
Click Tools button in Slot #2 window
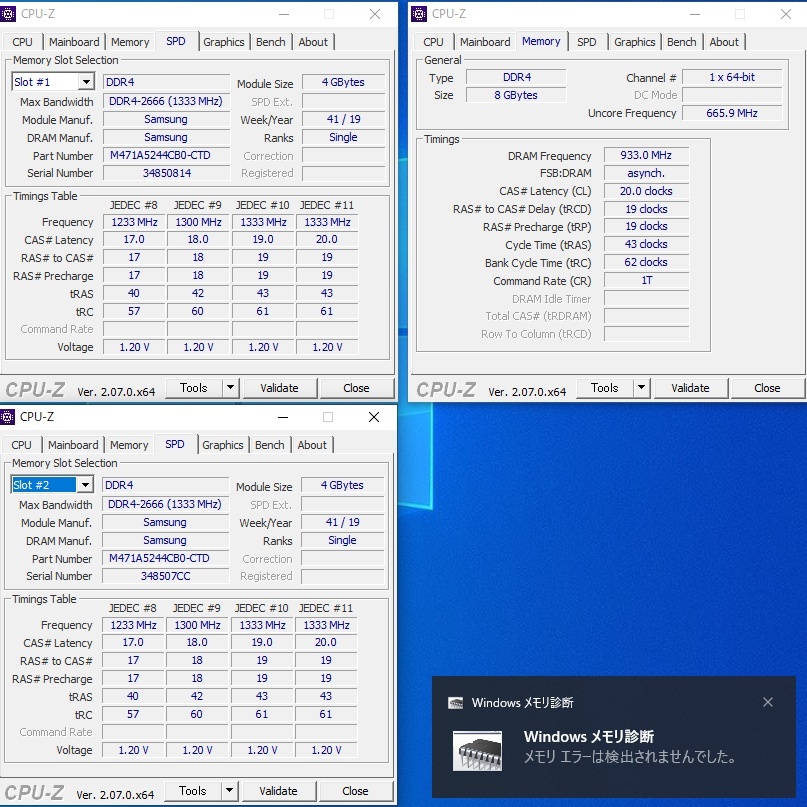pos(193,791)
